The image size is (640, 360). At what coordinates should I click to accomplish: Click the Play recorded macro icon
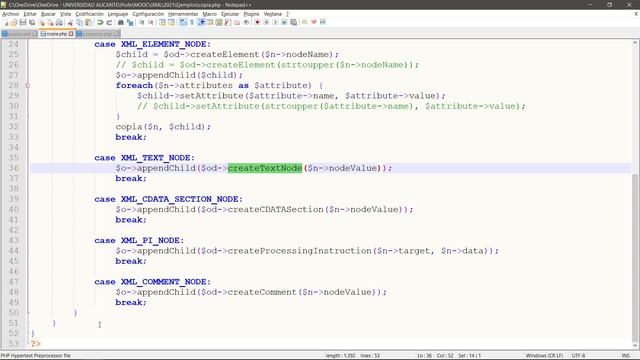pyautogui.click(x=275, y=22)
